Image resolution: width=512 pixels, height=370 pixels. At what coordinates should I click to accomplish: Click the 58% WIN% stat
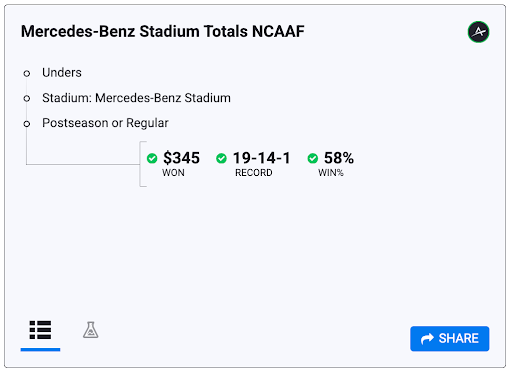339,158
